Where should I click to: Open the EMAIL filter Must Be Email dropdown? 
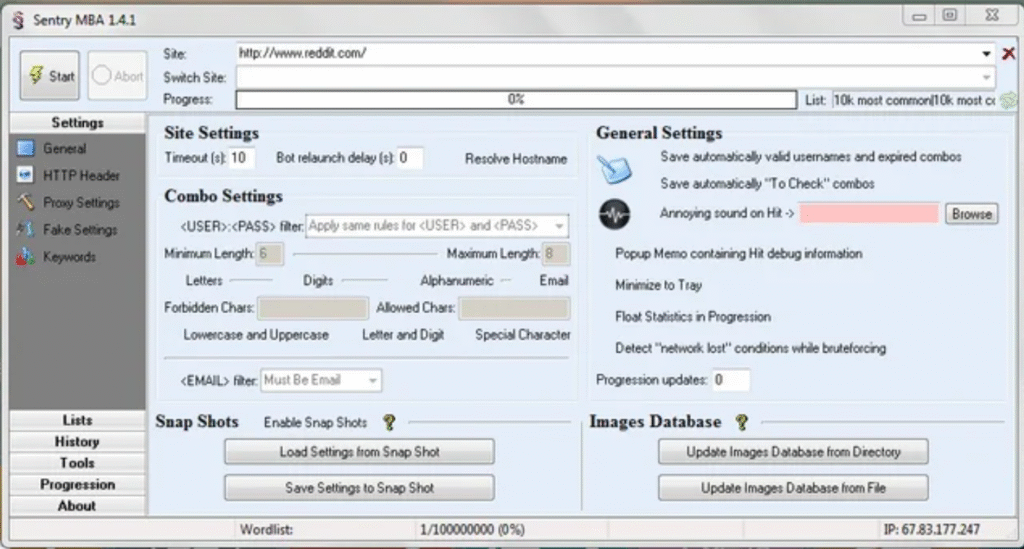click(321, 380)
